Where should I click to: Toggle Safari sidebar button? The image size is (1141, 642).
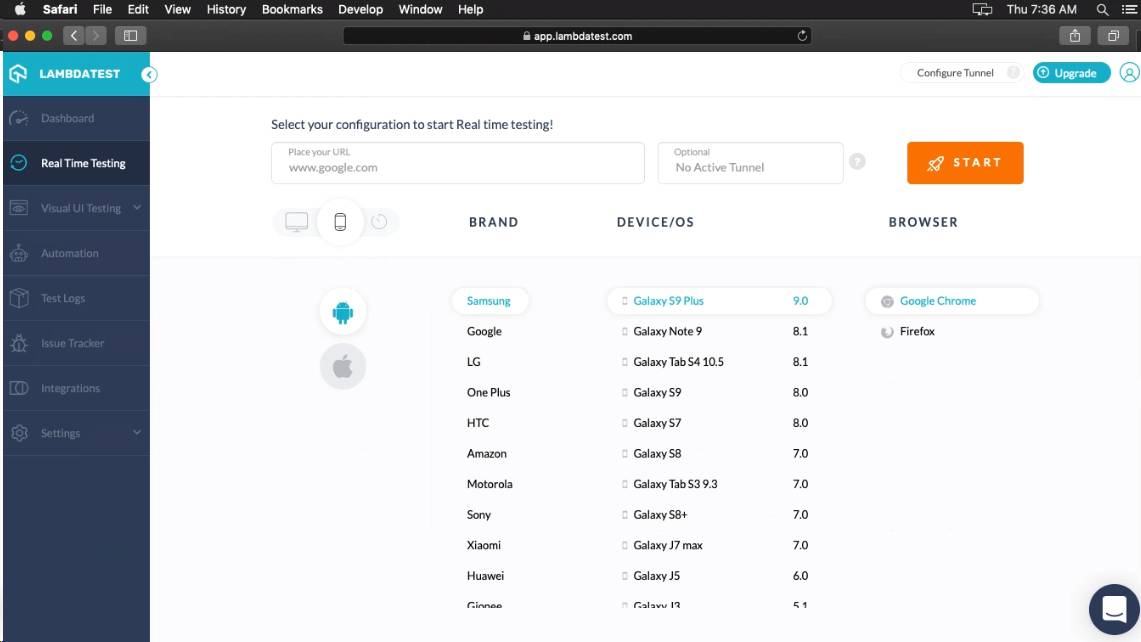tap(131, 35)
